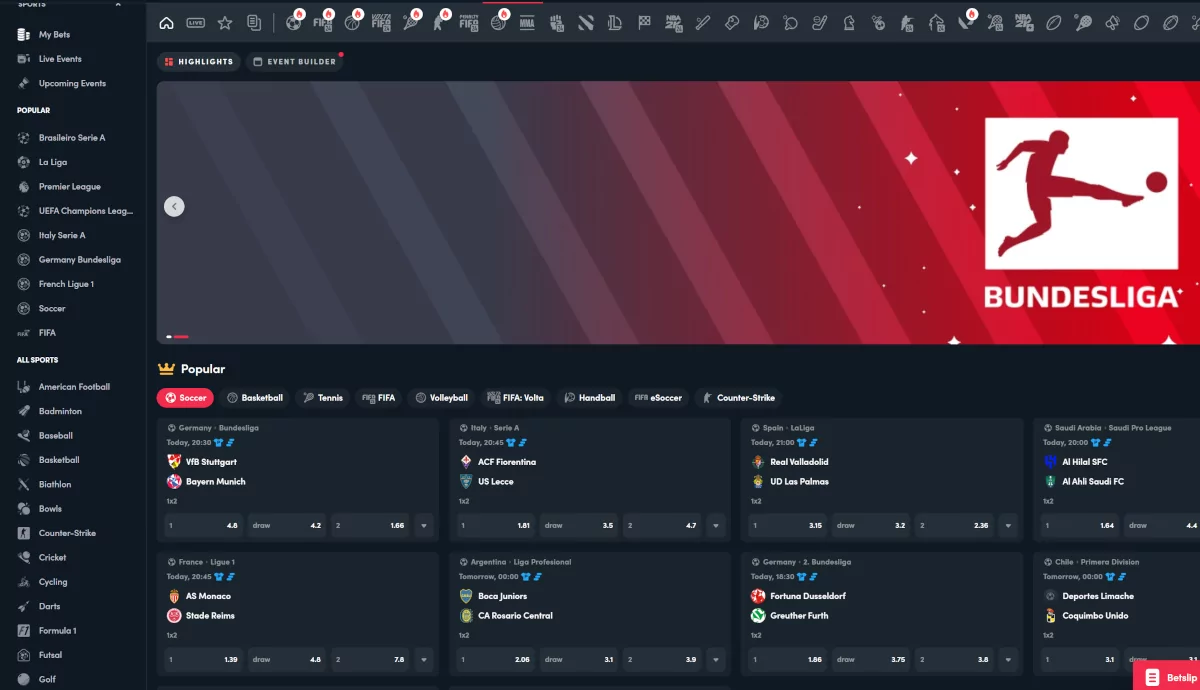Switch to the Event Builder tab
Viewport: 1200px width, 690px height.
(294, 62)
